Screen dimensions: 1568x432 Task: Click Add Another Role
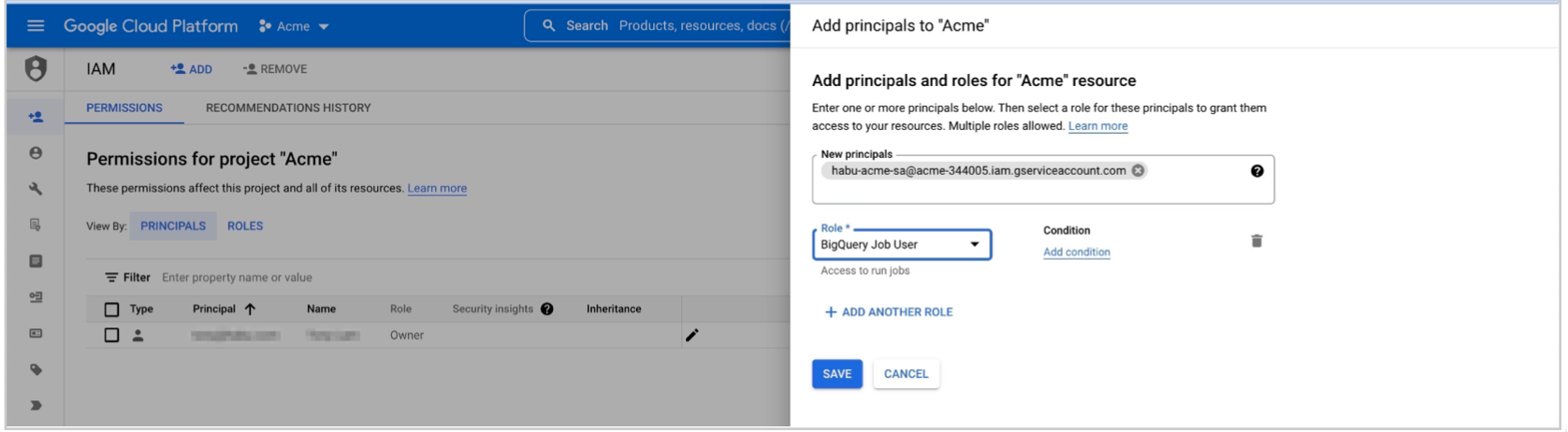(888, 312)
